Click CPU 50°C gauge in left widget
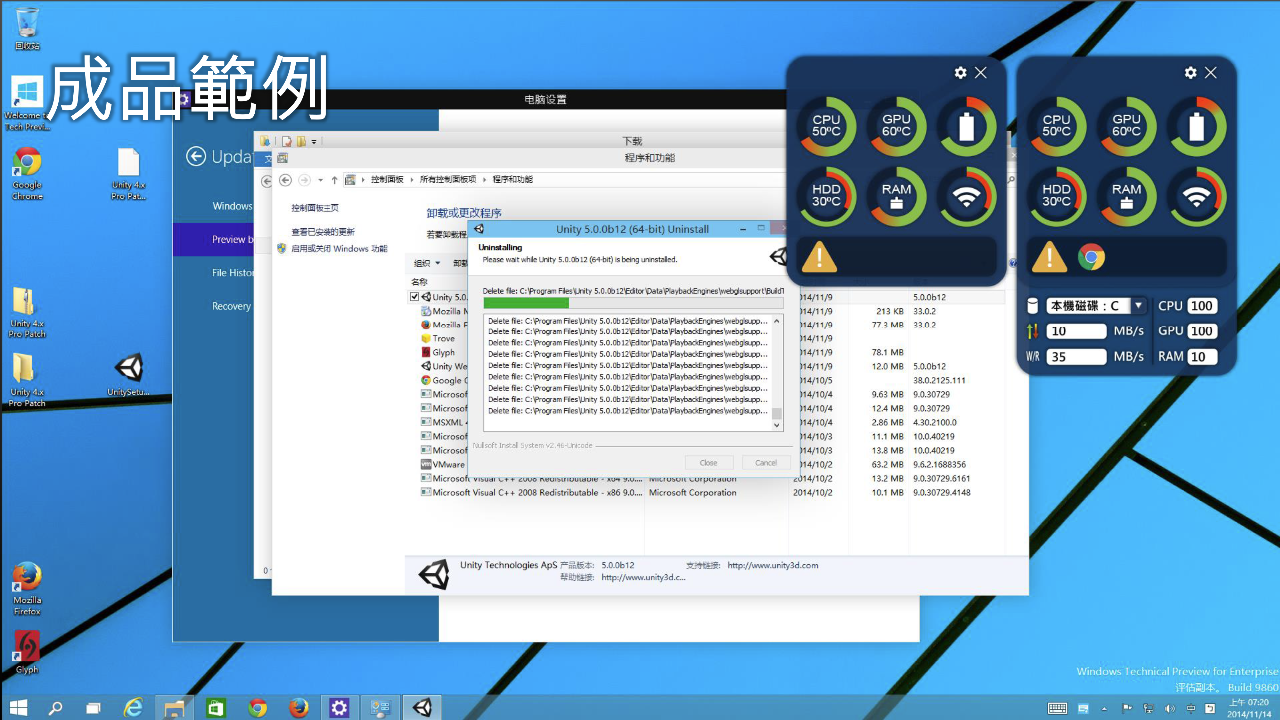The height and width of the screenshot is (720, 1280). pyautogui.click(x=827, y=126)
